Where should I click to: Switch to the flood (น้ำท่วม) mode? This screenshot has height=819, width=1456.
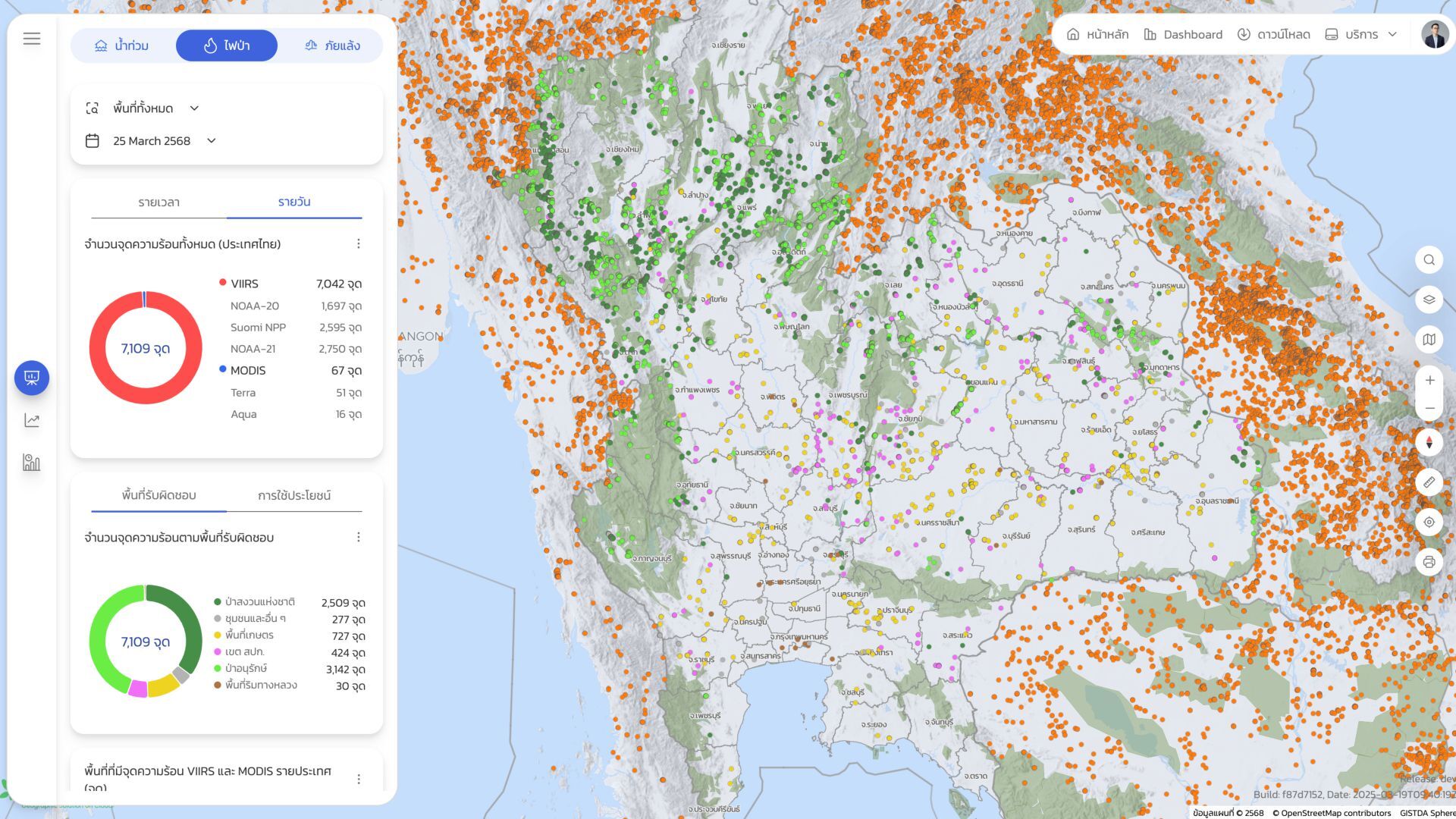tap(121, 45)
